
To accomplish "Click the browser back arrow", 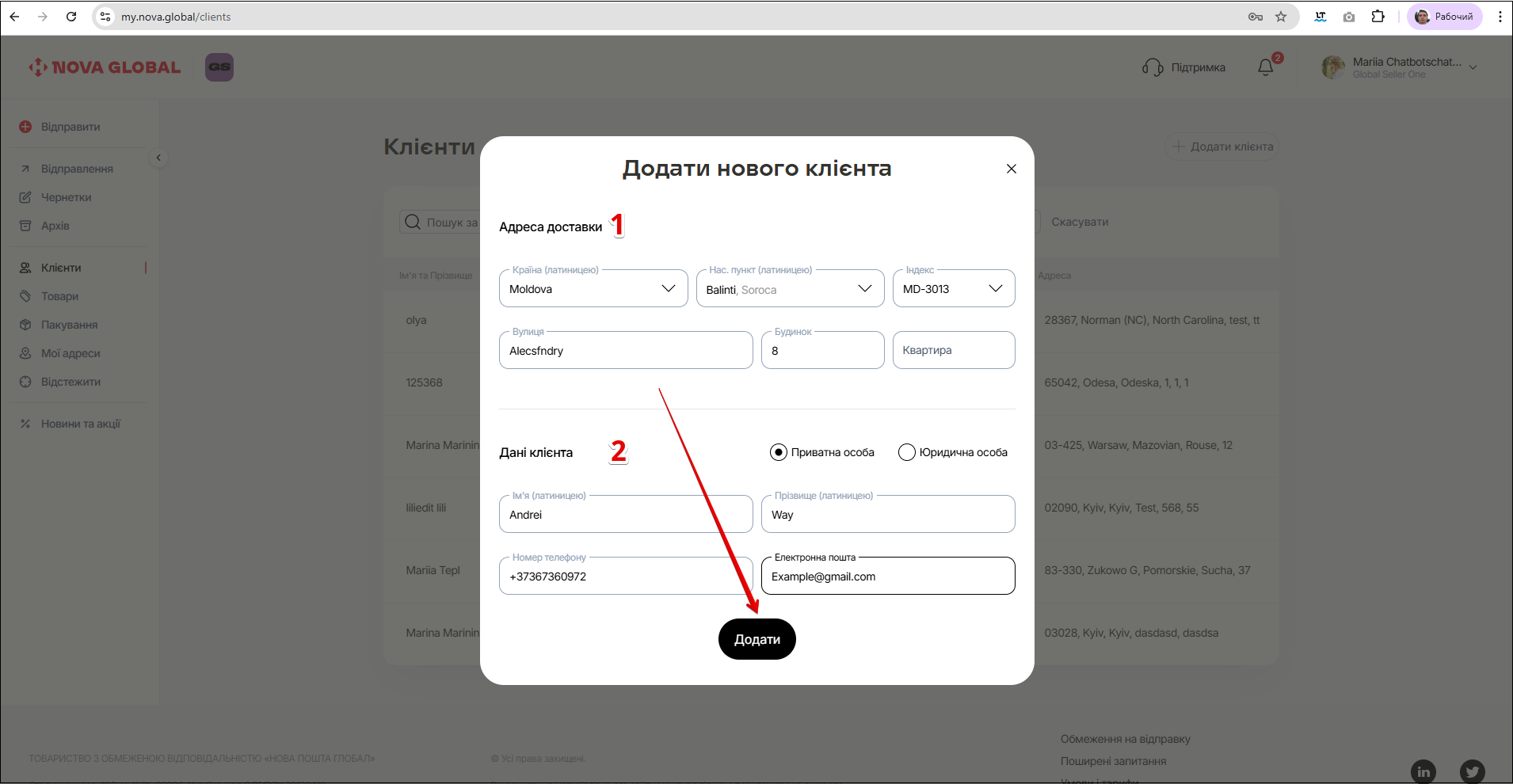I will (x=14, y=17).
